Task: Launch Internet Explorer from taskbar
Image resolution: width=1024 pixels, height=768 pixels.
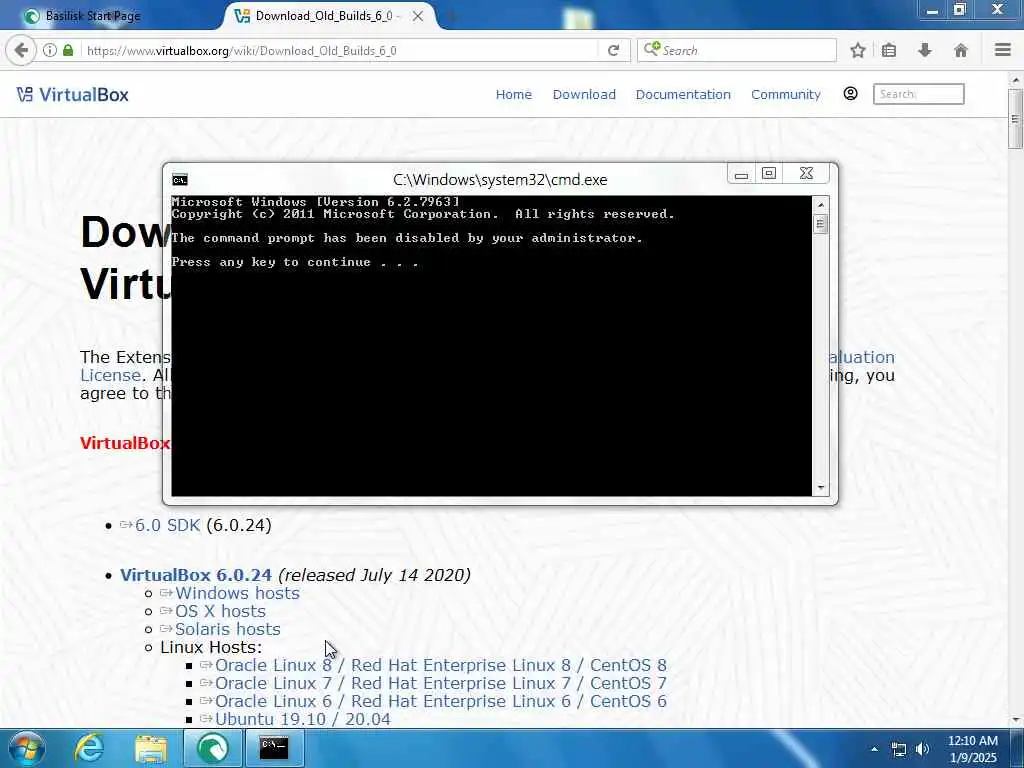Action: click(x=89, y=748)
